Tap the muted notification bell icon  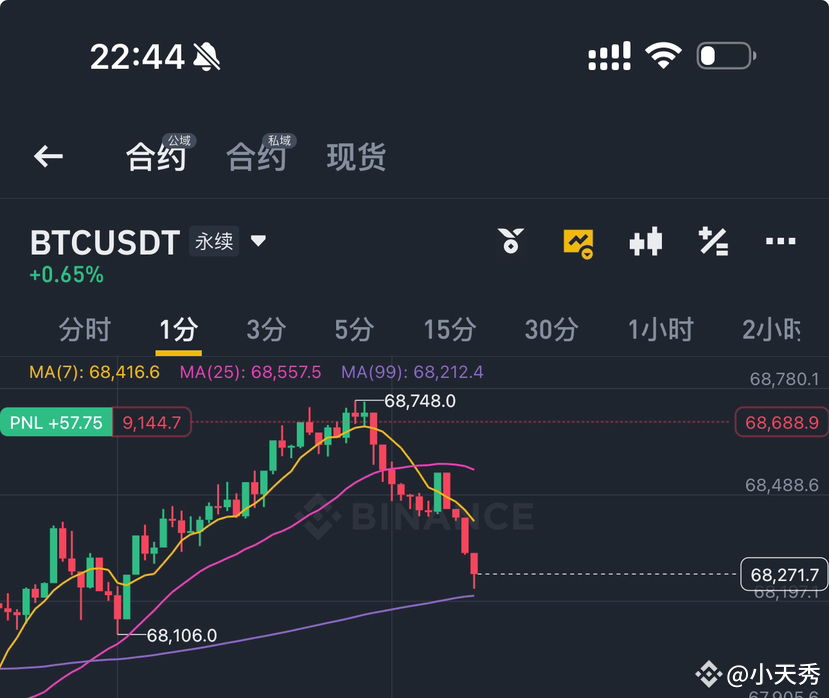pyautogui.click(x=206, y=55)
